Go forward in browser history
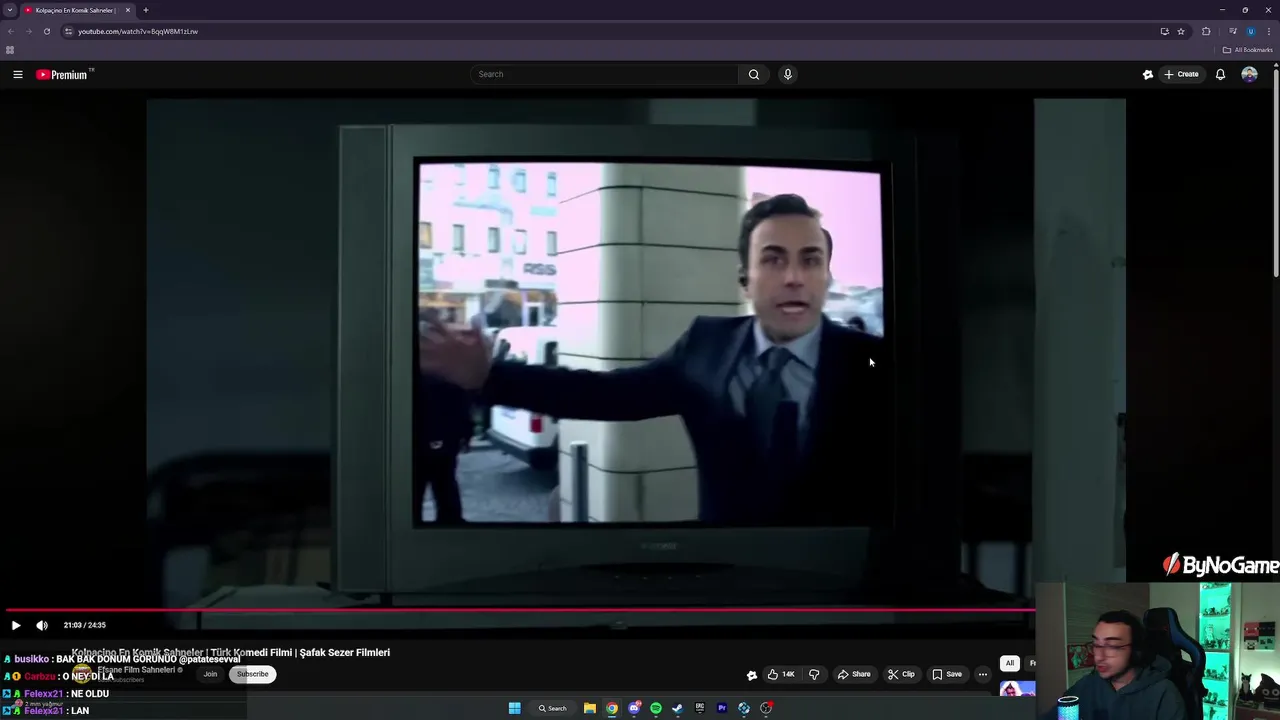 28,31
